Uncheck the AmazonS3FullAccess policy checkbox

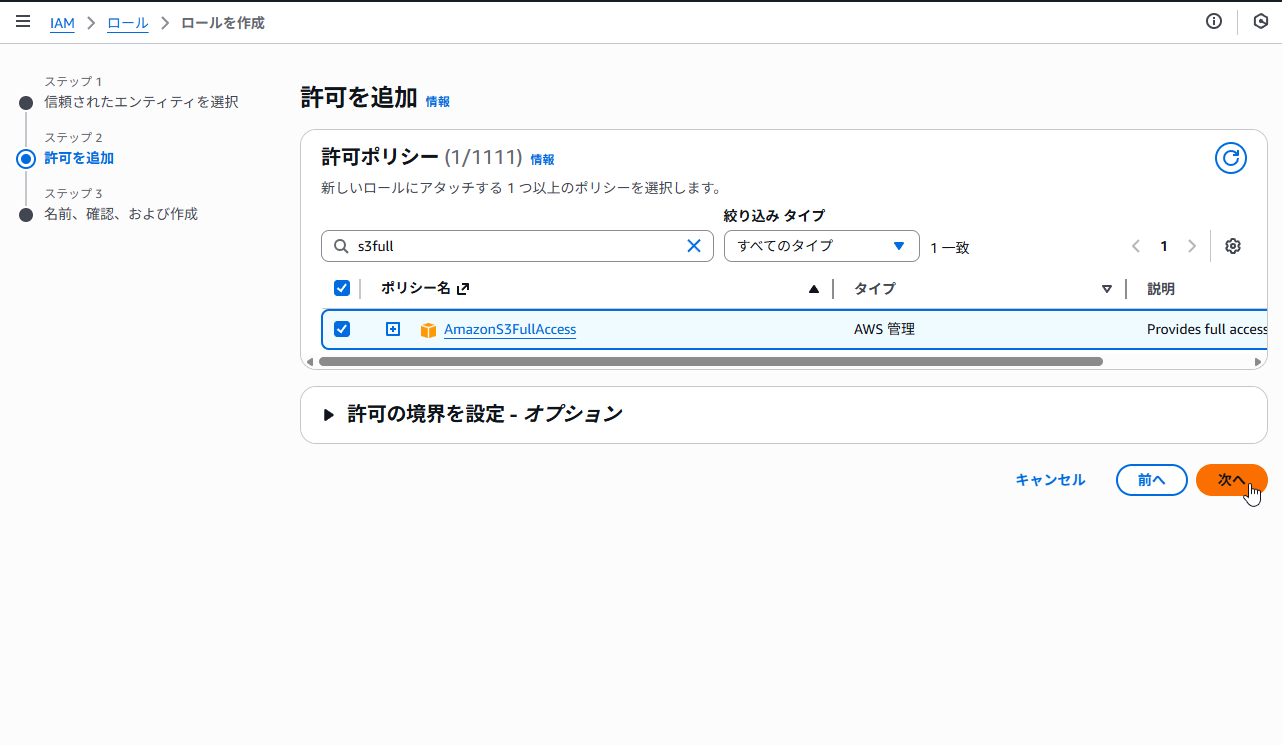point(342,328)
